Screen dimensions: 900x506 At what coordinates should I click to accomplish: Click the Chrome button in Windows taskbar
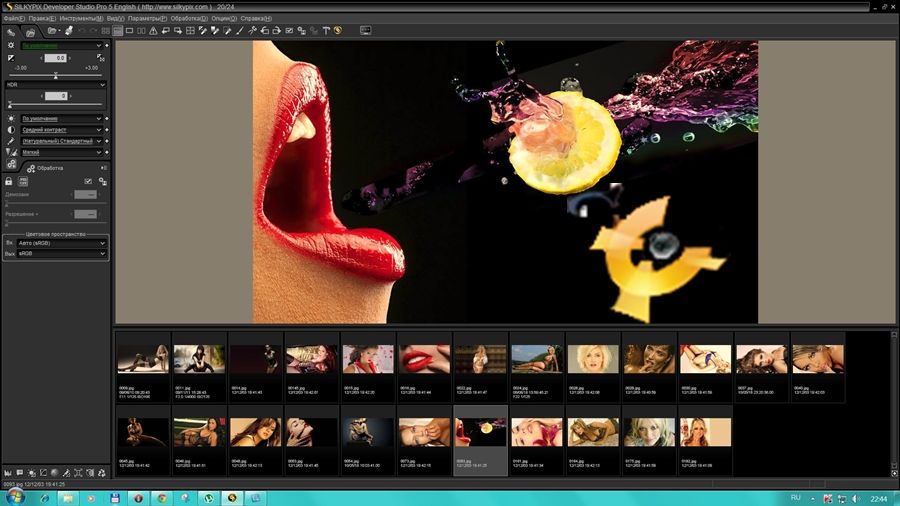(x=162, y=497)
